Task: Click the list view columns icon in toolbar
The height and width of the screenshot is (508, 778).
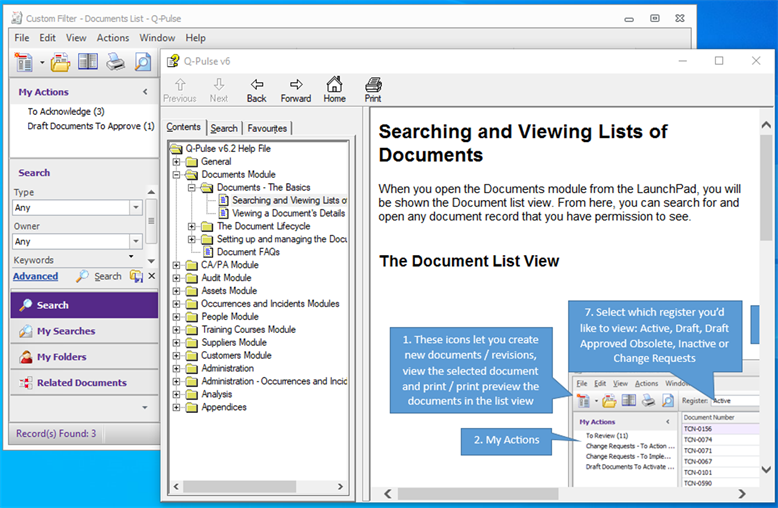Action: (88, 62)
